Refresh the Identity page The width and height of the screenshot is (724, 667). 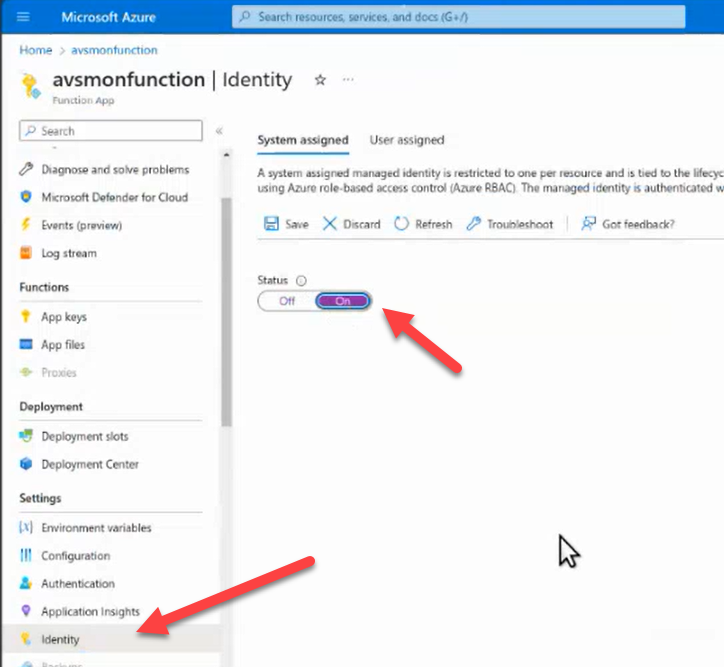(x=423, y=224)
